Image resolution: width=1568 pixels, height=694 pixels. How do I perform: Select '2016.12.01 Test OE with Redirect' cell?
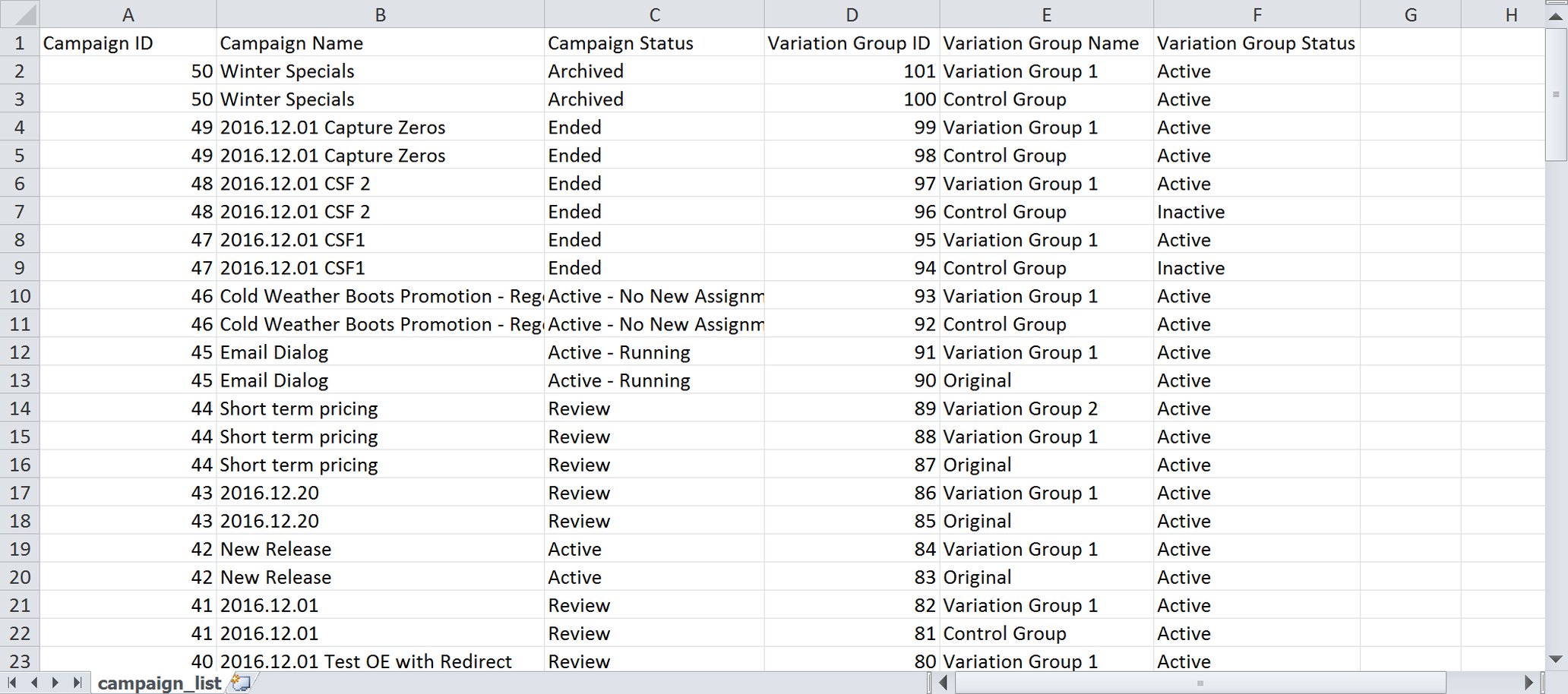pos(381,661)
